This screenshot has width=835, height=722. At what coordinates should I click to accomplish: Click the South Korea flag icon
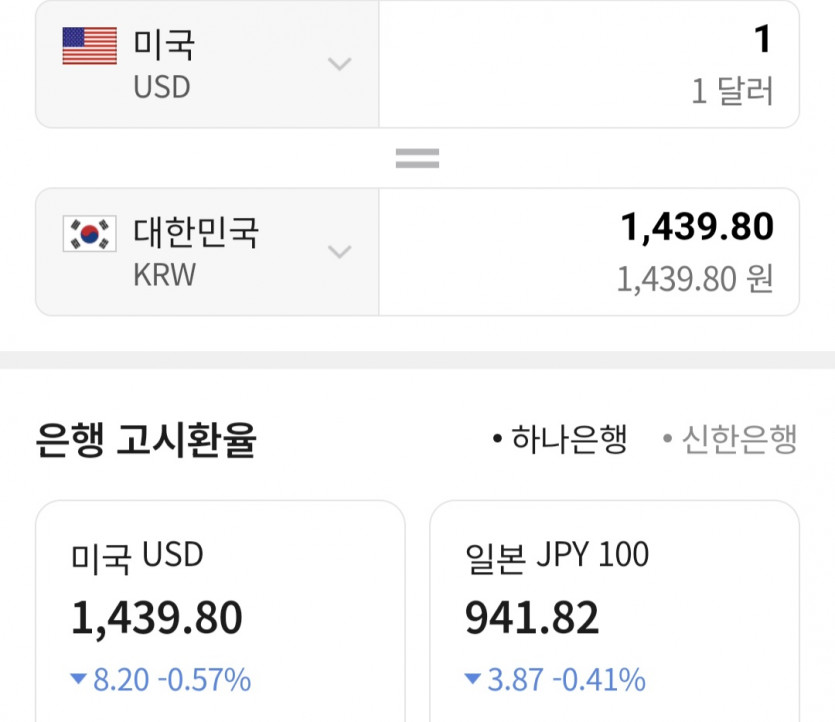(x=89, y=234)
